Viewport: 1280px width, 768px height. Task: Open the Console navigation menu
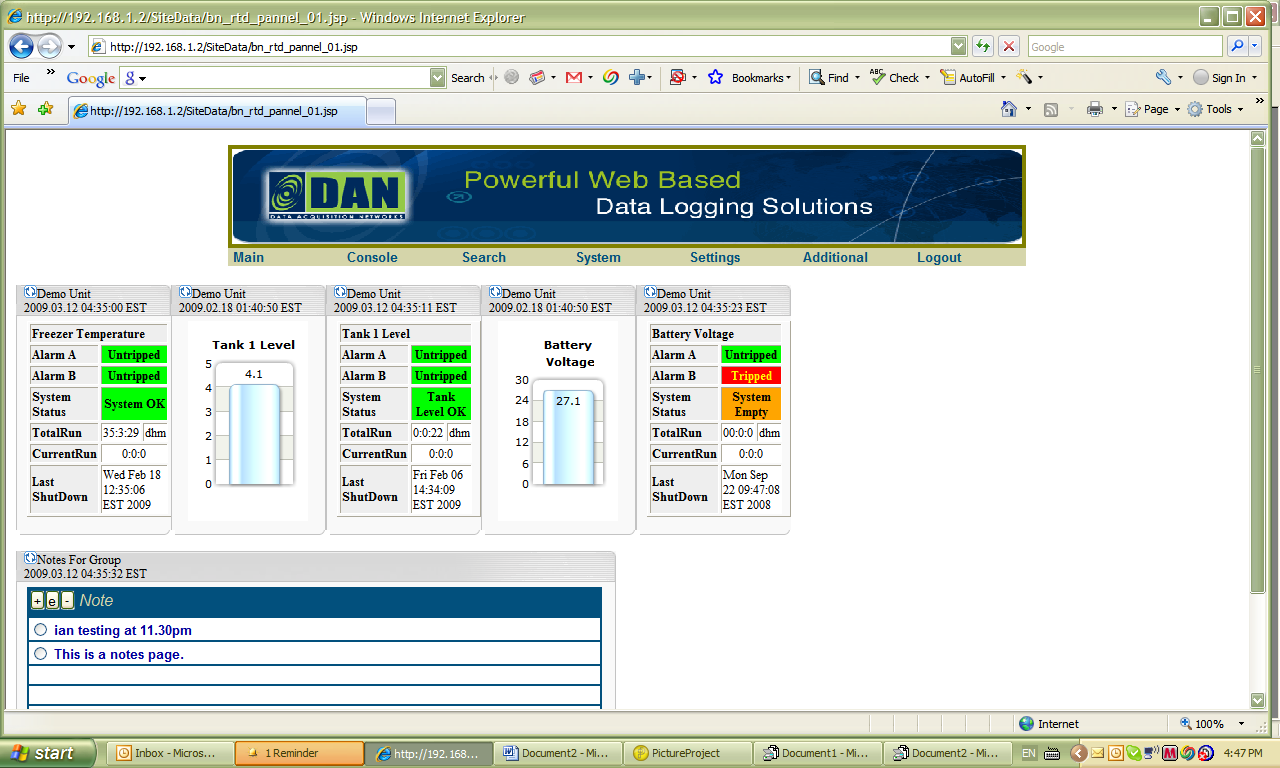[372, 257]
